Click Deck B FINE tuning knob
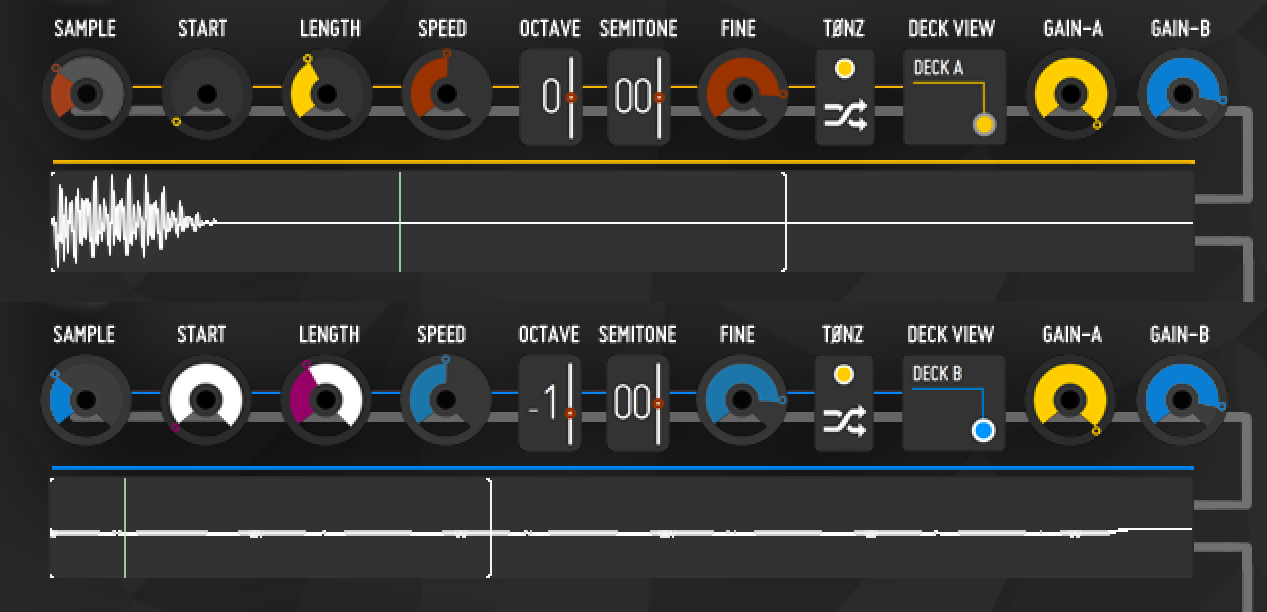Viewport: 1267px width, 612px height. click(741, 400)
